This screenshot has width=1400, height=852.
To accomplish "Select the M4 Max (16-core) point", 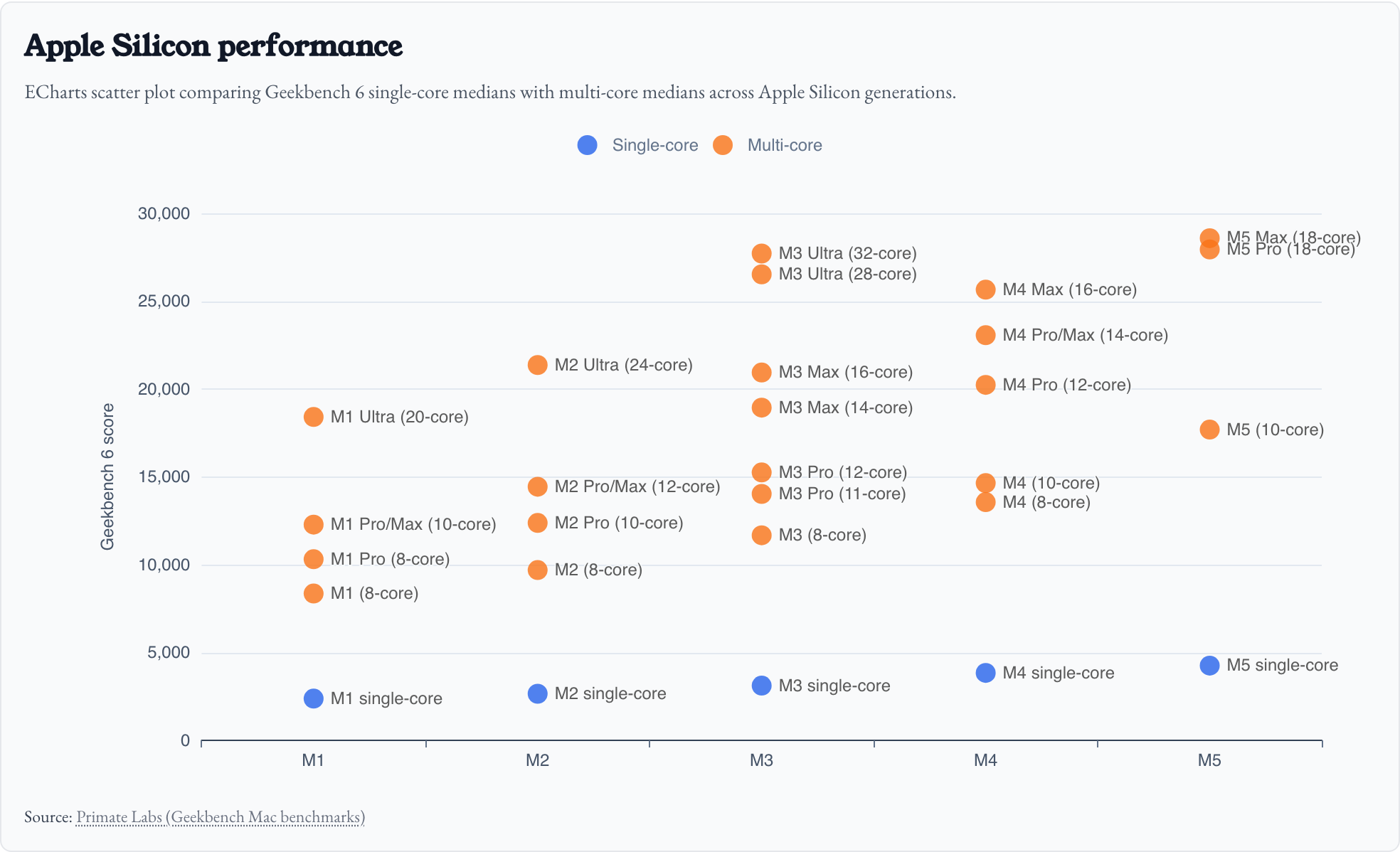I will (x=985, y=289).
